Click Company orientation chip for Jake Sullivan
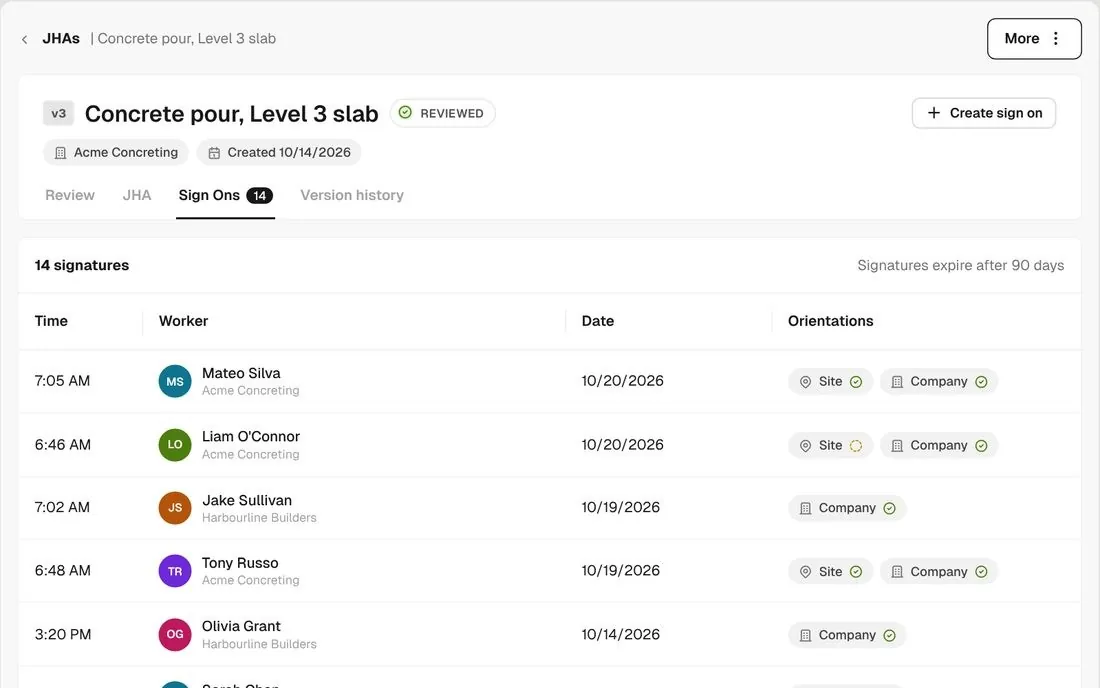This screenshot has width=1100, height=688. (x=847, y=508)
